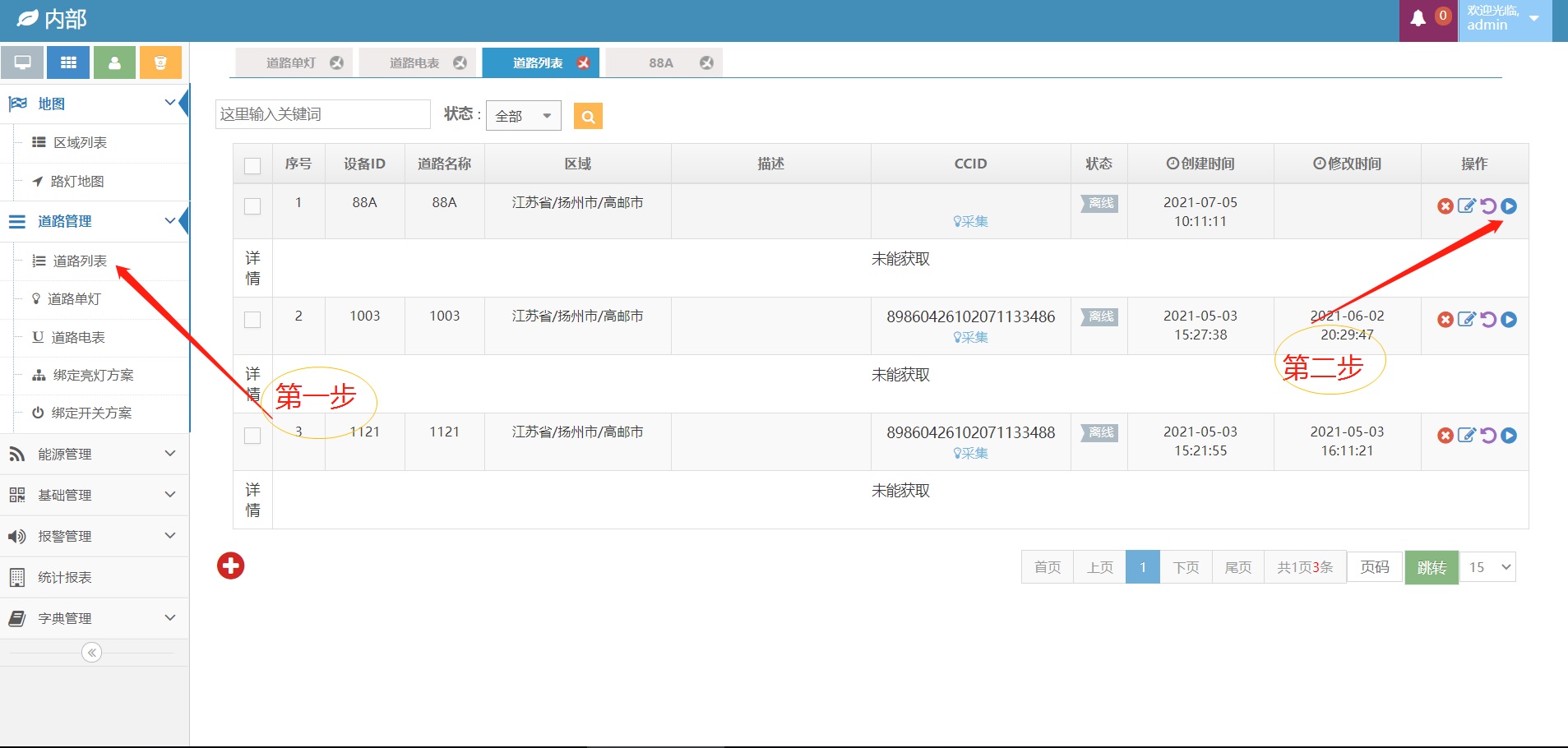Click the blue play icon for 1121
The width and height of the screenshot is (1568, 748).
coord(1509,436)
